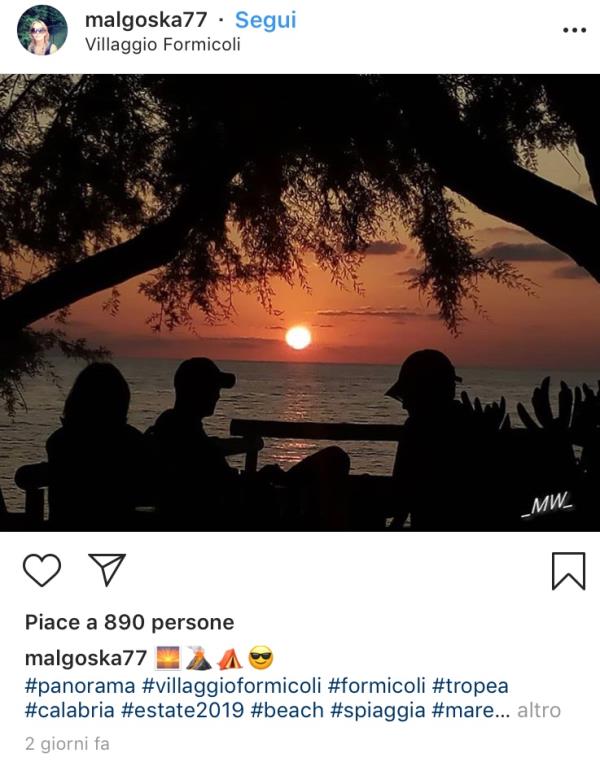Open the three-dot options menu

[573, 31]
